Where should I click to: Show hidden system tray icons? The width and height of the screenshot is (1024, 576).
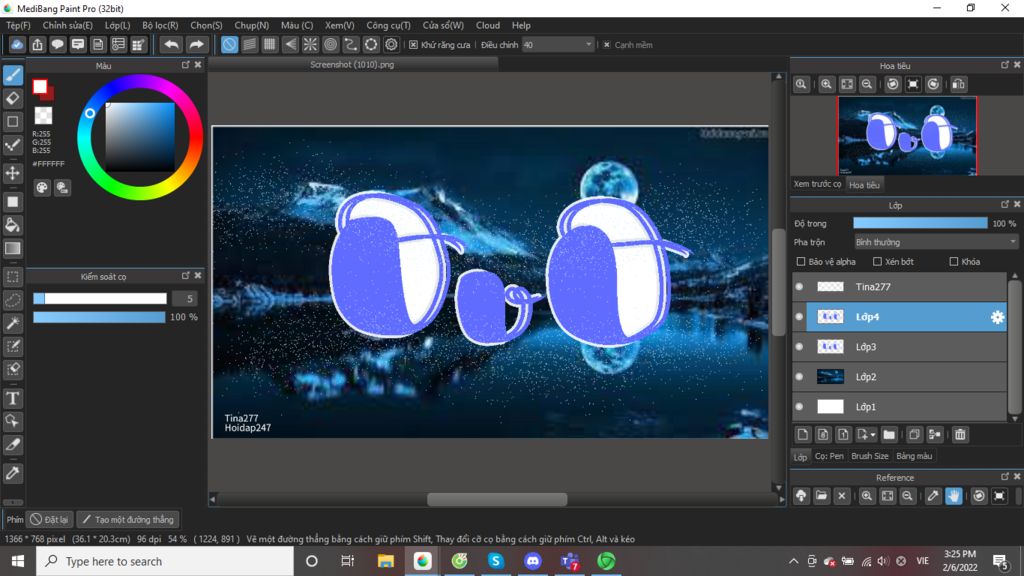(793, 561)
